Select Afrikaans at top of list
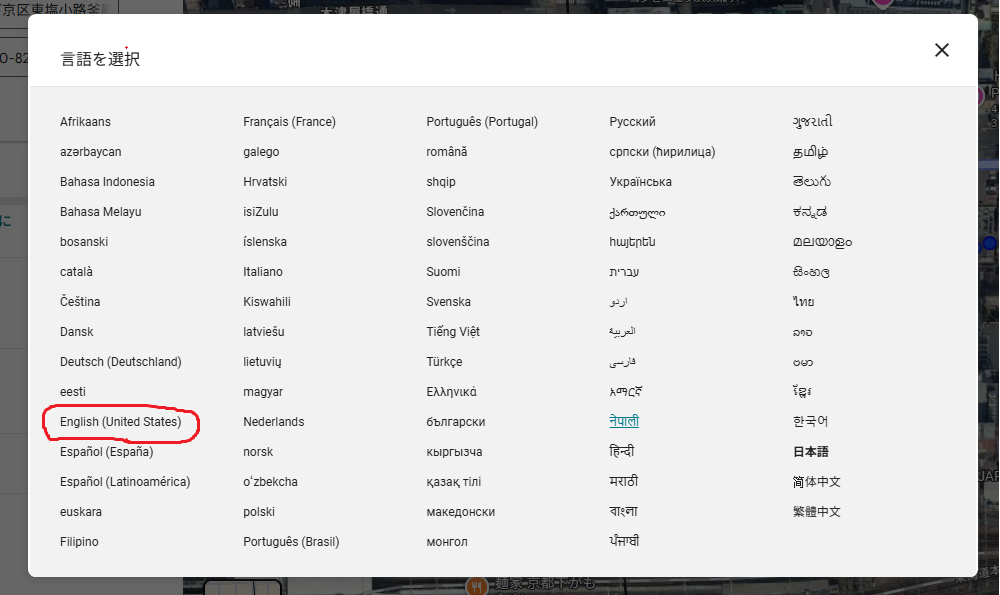 click(85, 122)
